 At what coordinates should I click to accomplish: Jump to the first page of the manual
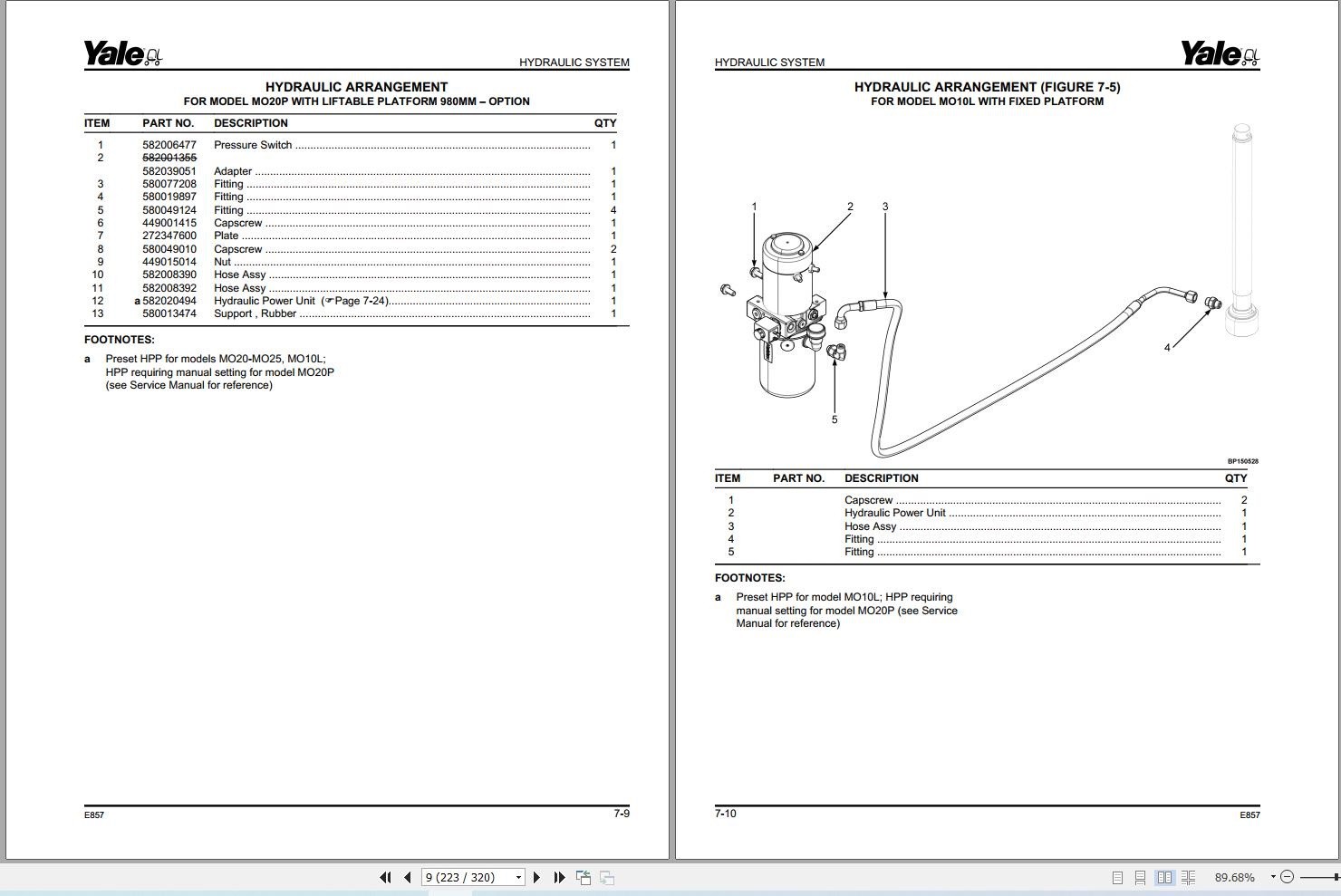tap(385, 877)
